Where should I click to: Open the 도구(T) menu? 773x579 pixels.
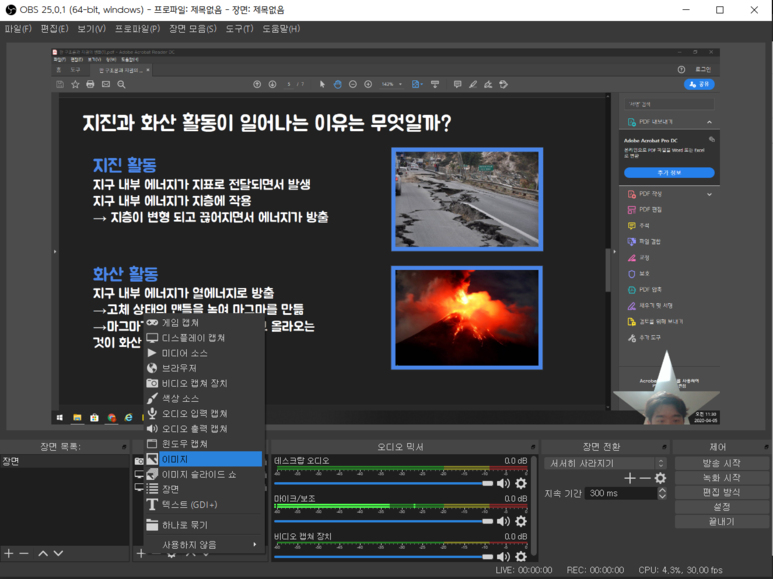point(240,29)
